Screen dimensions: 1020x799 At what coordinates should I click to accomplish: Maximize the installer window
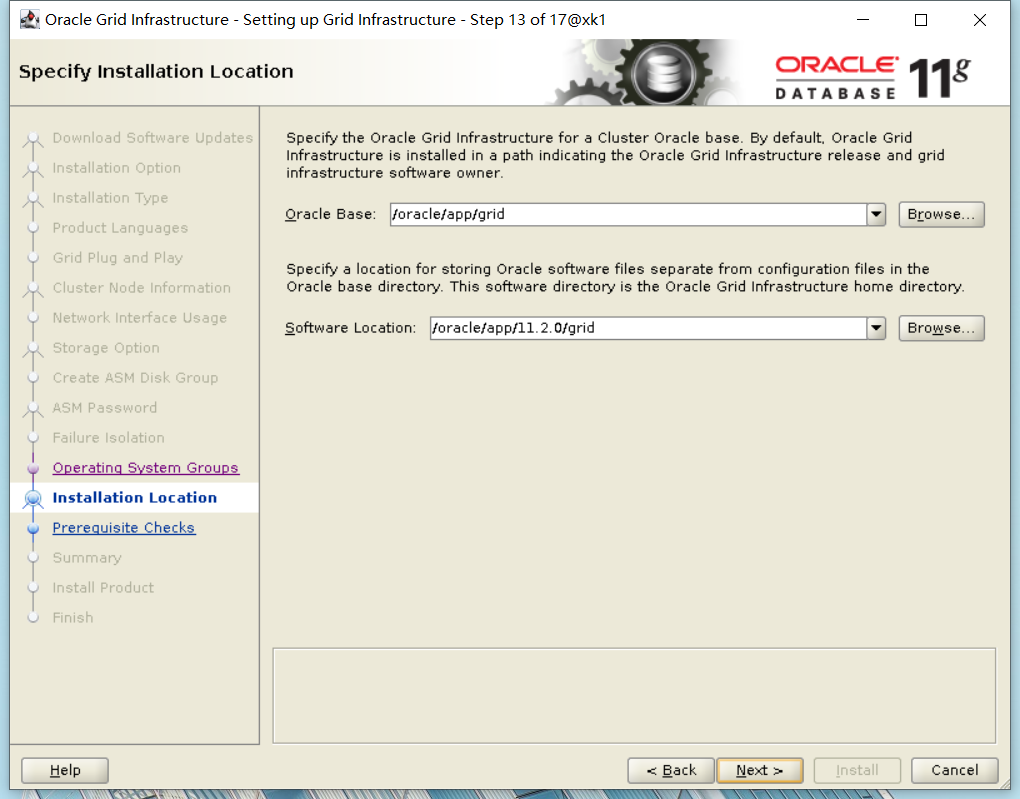tap(921, 20)
